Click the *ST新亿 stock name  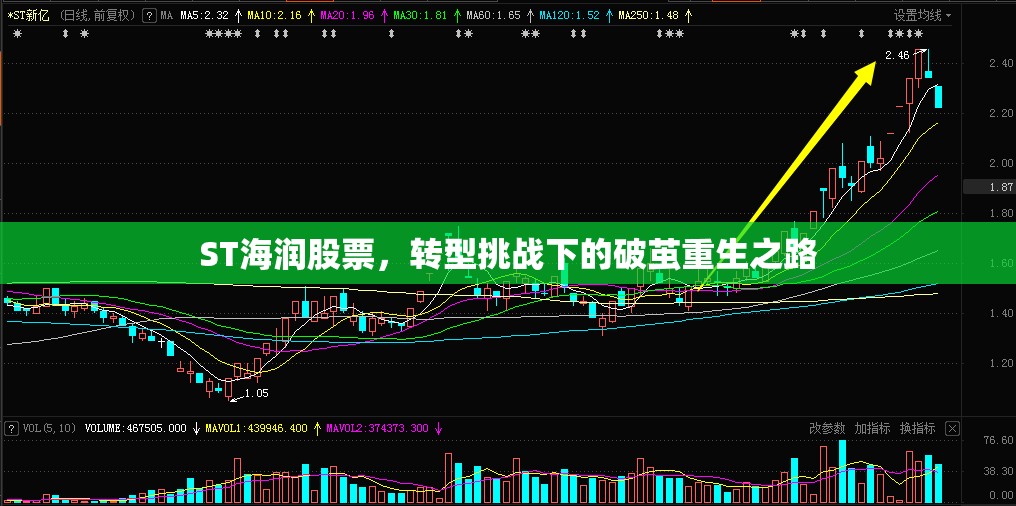(x=28, y=15)
